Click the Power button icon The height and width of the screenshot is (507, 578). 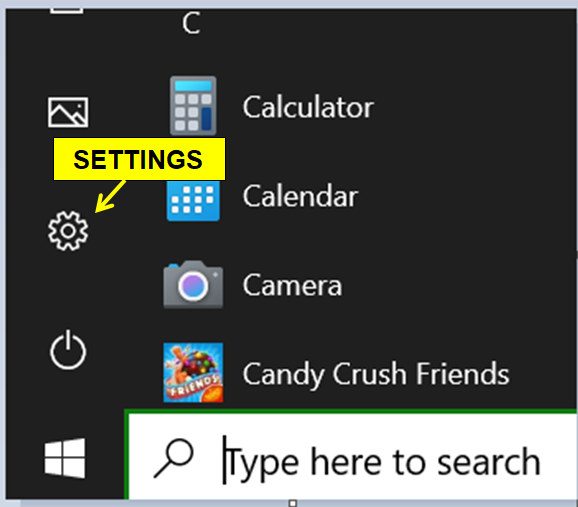[68, 350]
